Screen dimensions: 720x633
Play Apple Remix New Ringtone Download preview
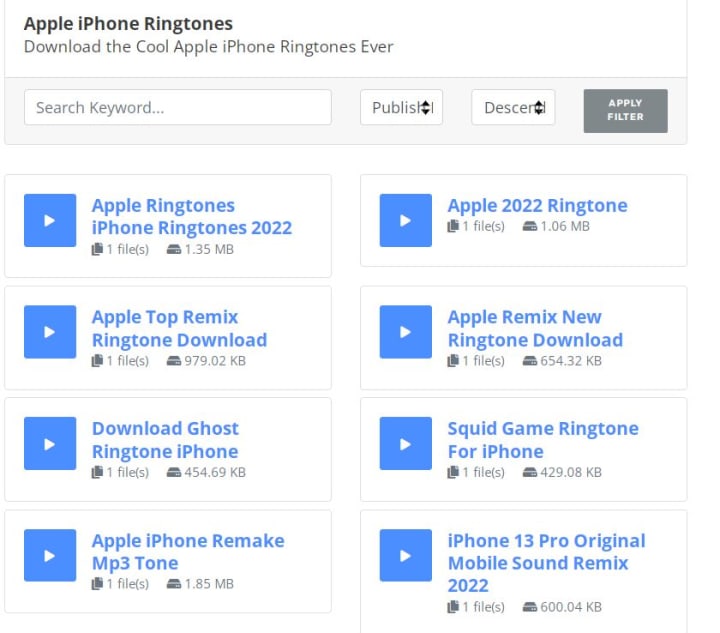click(405, 332)
